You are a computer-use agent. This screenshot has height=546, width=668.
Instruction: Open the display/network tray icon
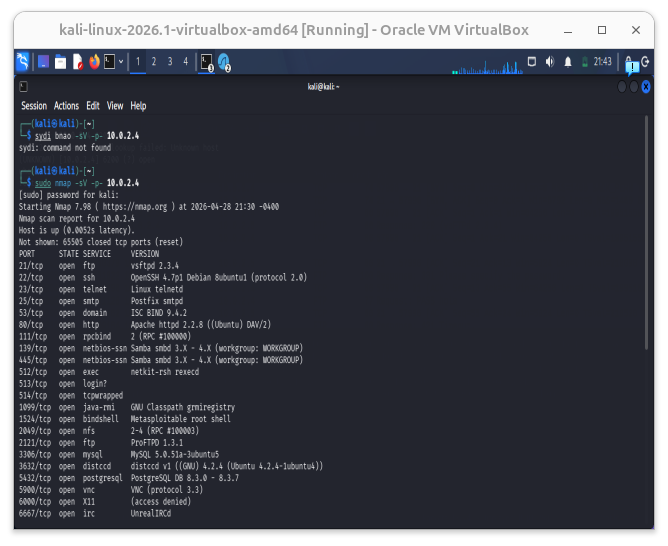pos(532,62)
